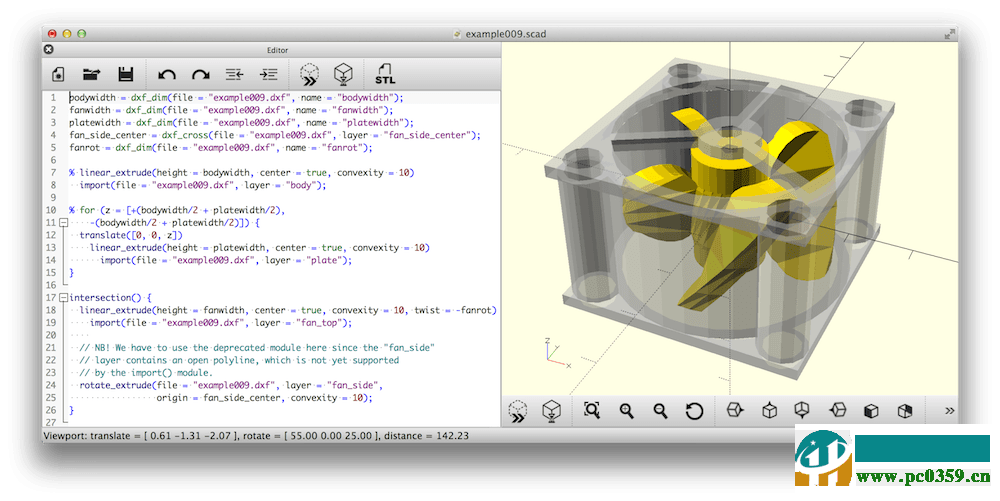Viewport: 1000px width, 501px height.
Task: Unindent the selected code lines
Action: point(234,74)
